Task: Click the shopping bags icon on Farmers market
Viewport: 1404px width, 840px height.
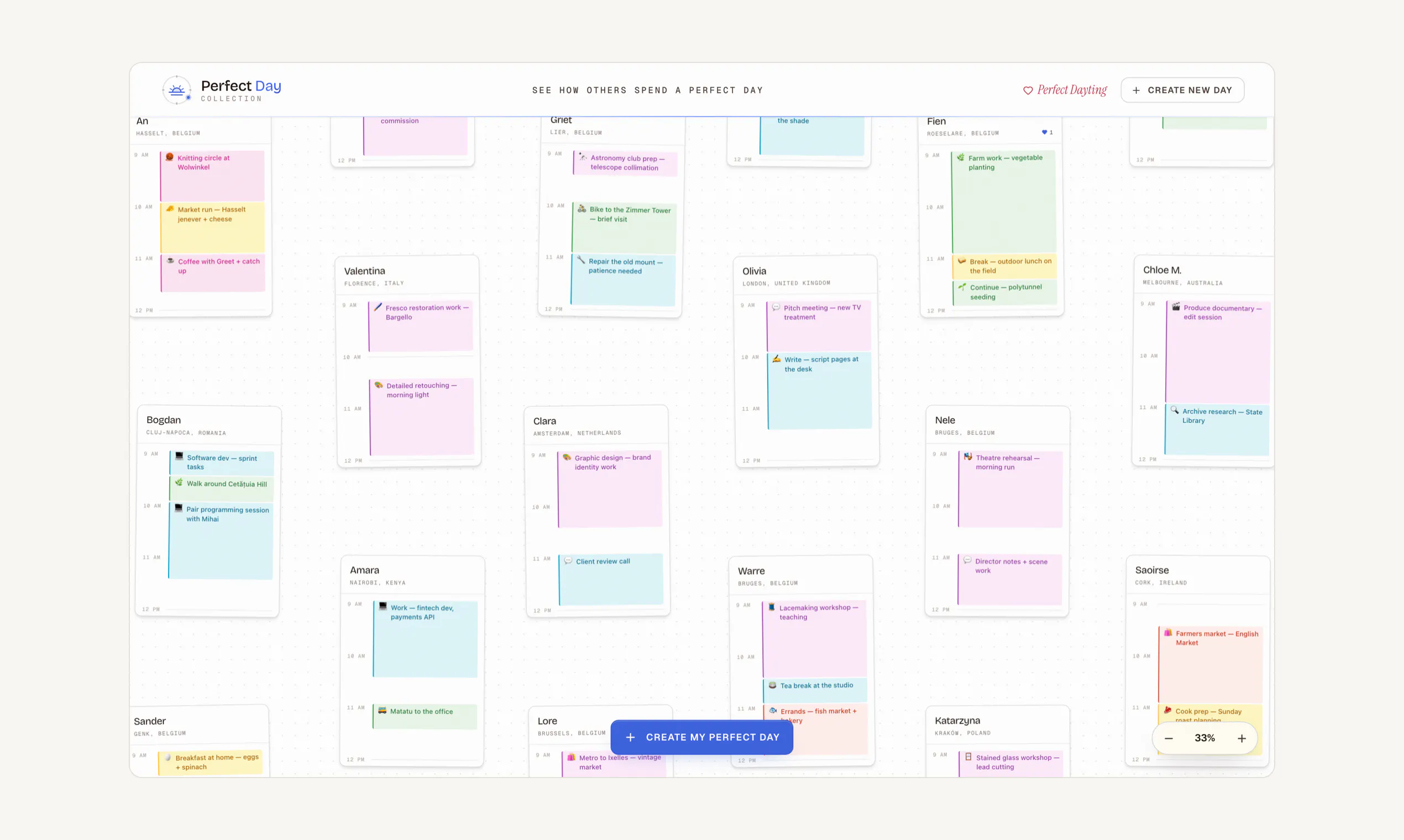Action: (1168, 633)
